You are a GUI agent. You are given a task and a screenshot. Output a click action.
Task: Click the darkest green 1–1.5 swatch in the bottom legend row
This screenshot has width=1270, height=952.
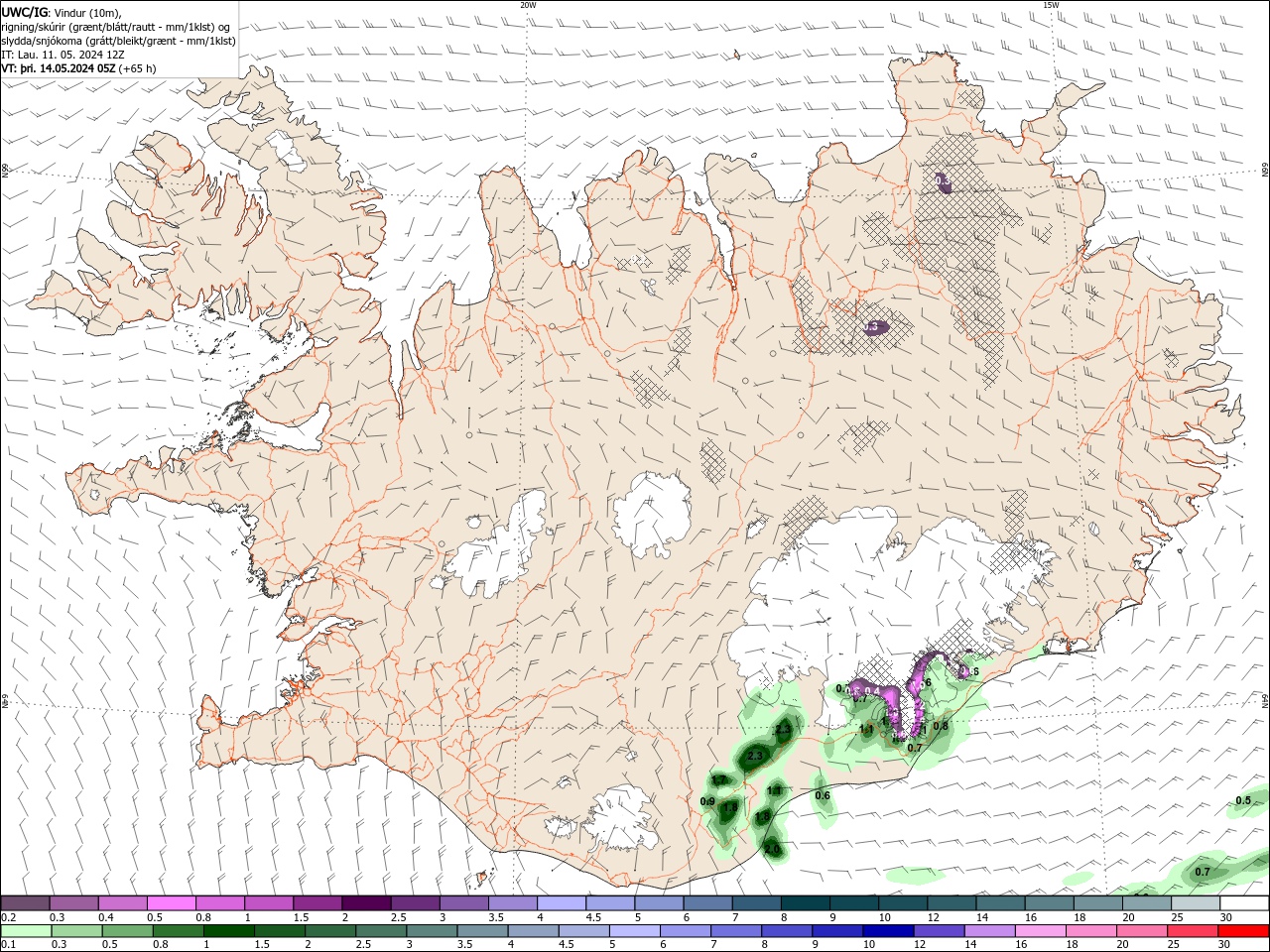tap(228, 931)
